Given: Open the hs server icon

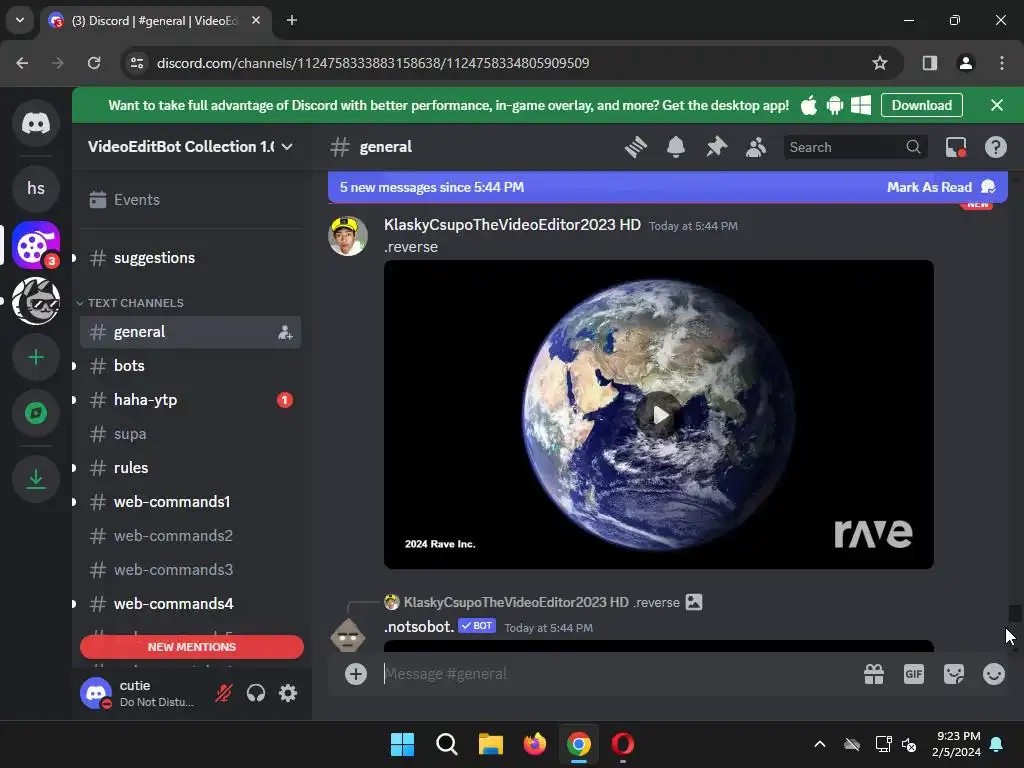Looking at the screenshot, I should (x=36, y=188).
